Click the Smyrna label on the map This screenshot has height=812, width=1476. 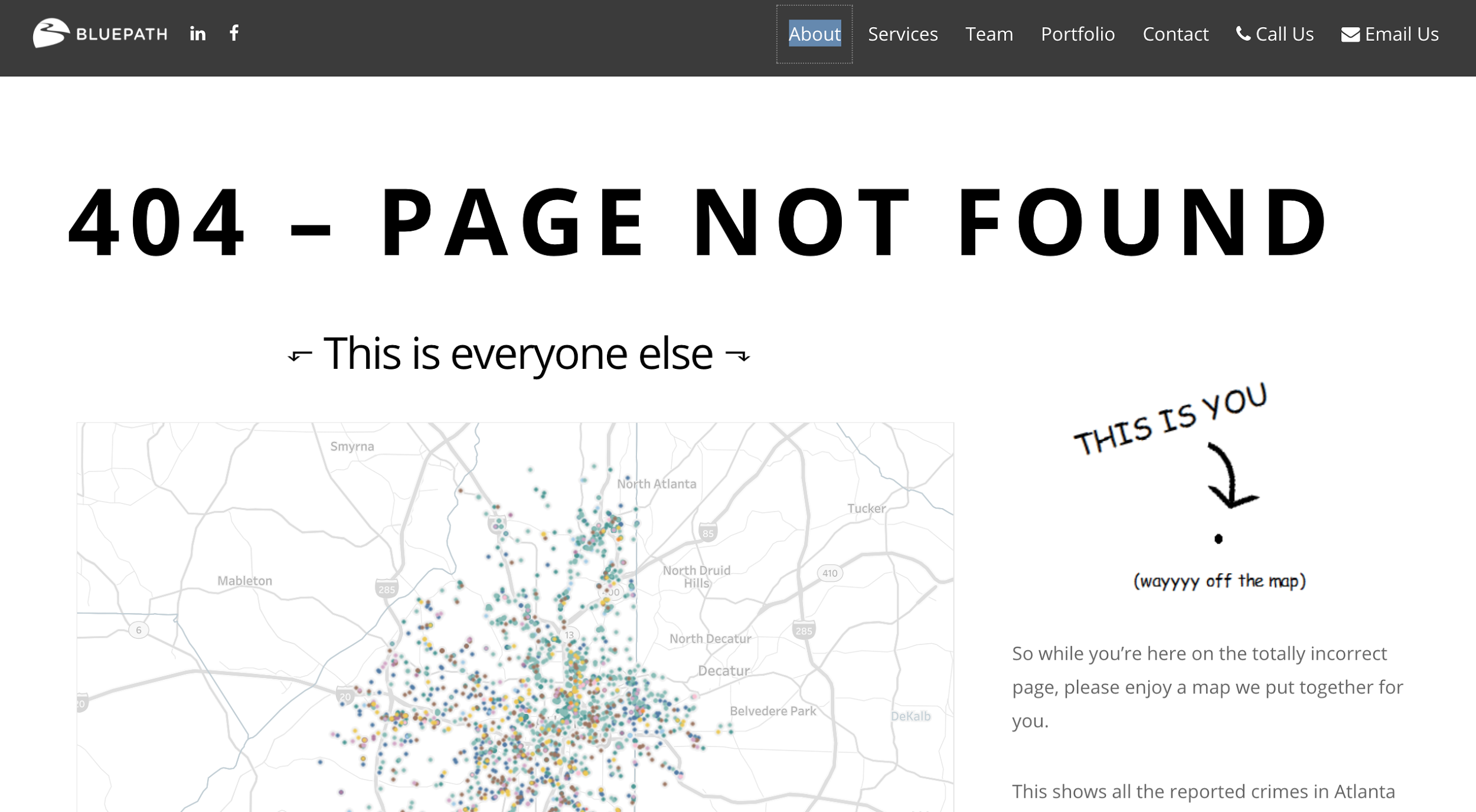point(352,446)
